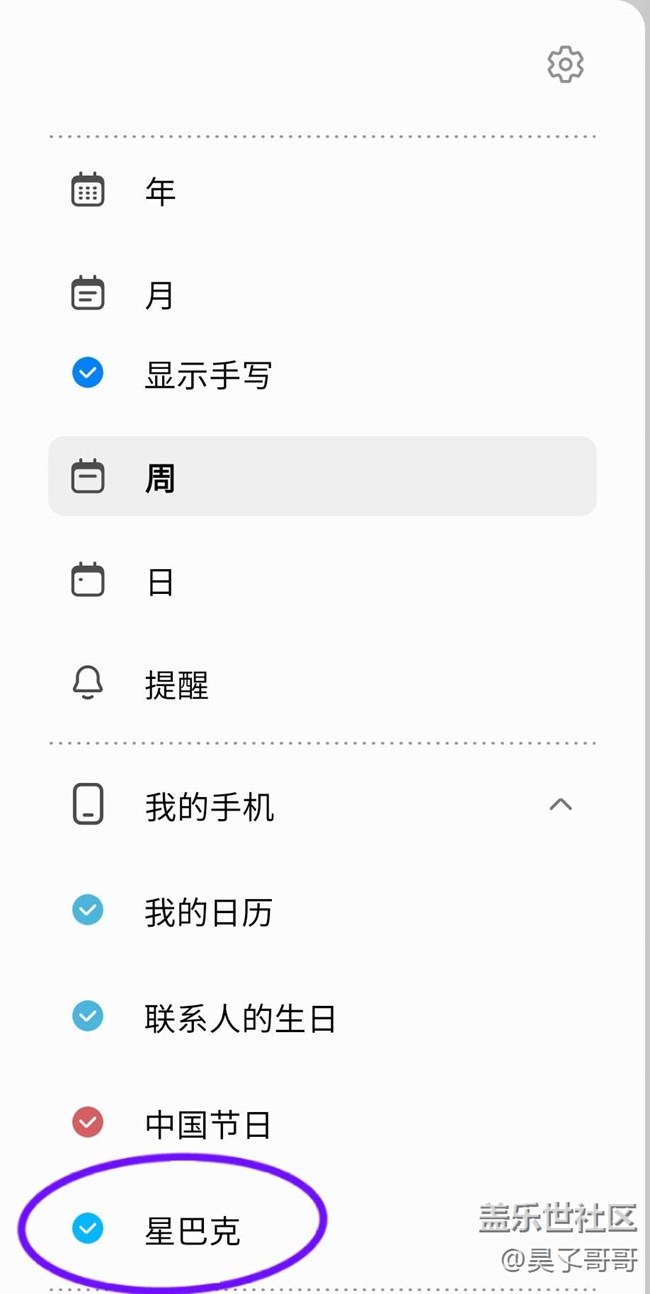Screen dimensions: 650x1294
Task: Click the 星巴克 calendar label
Action: tap(193, 1230)
